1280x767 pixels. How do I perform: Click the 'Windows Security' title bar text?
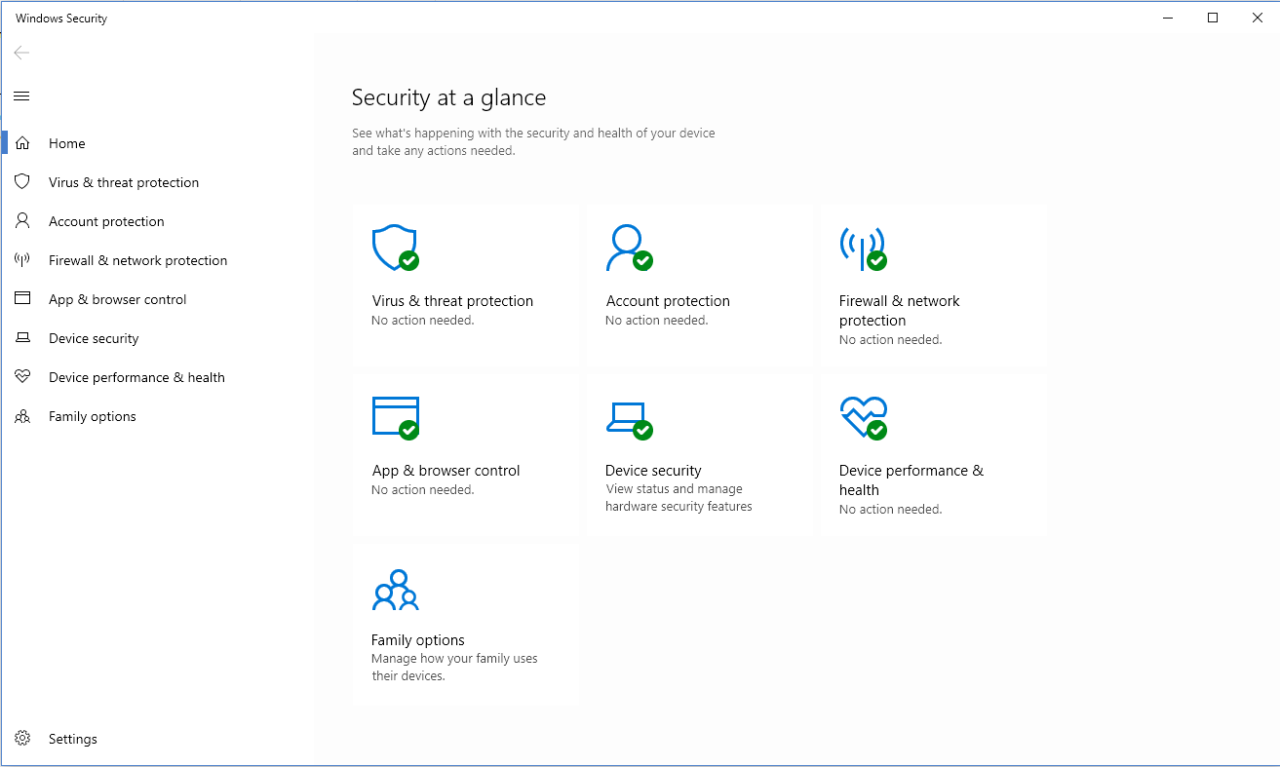[61, 18]
